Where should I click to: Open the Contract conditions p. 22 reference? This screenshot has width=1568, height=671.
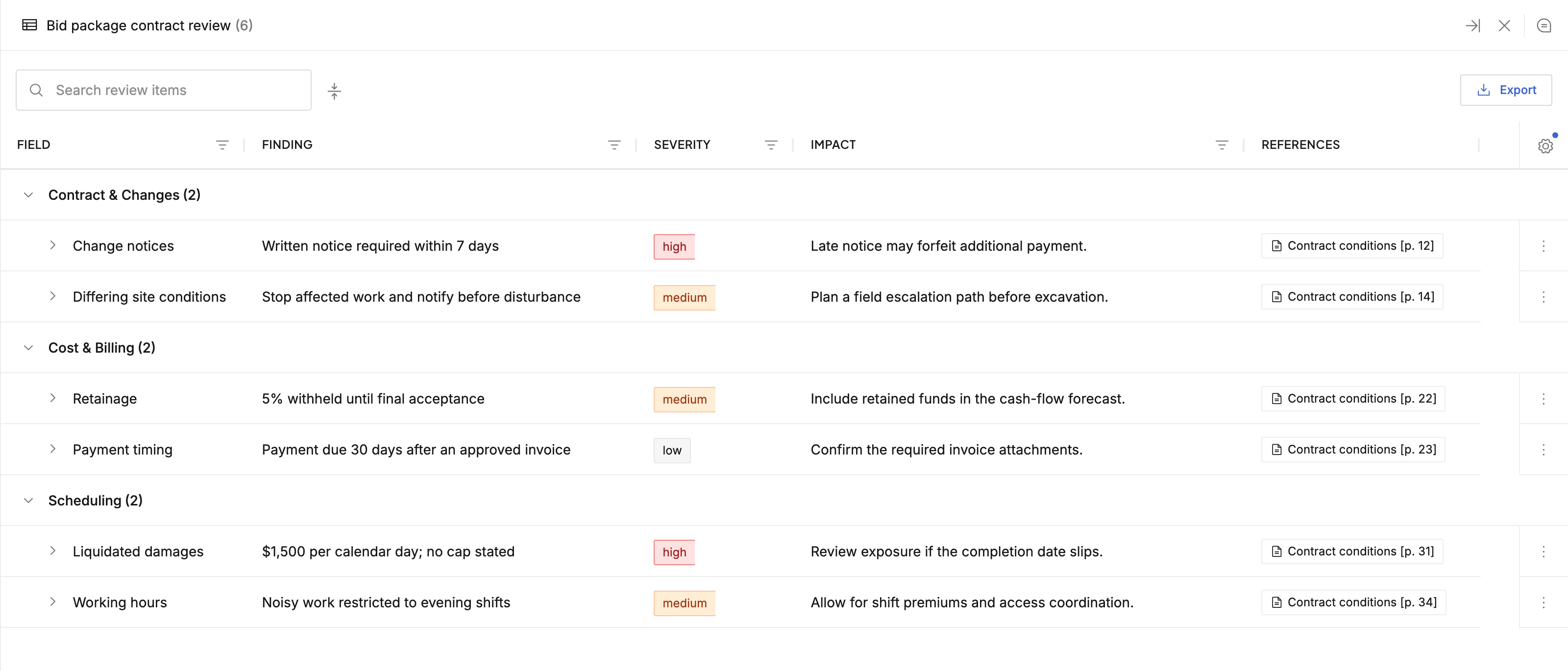click(1353, 399)
